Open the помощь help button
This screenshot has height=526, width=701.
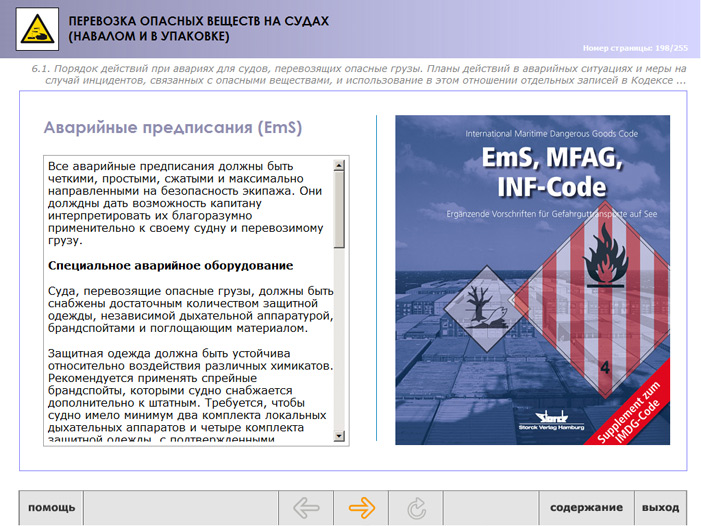51,508
